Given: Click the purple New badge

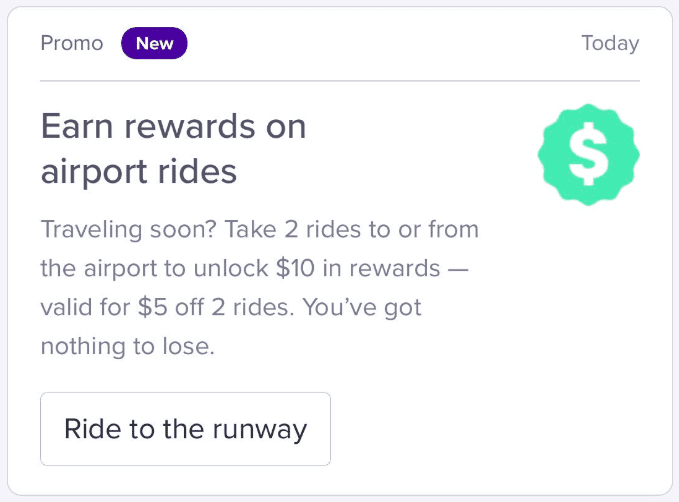Looking at the screenshot, I should [154, 43].
